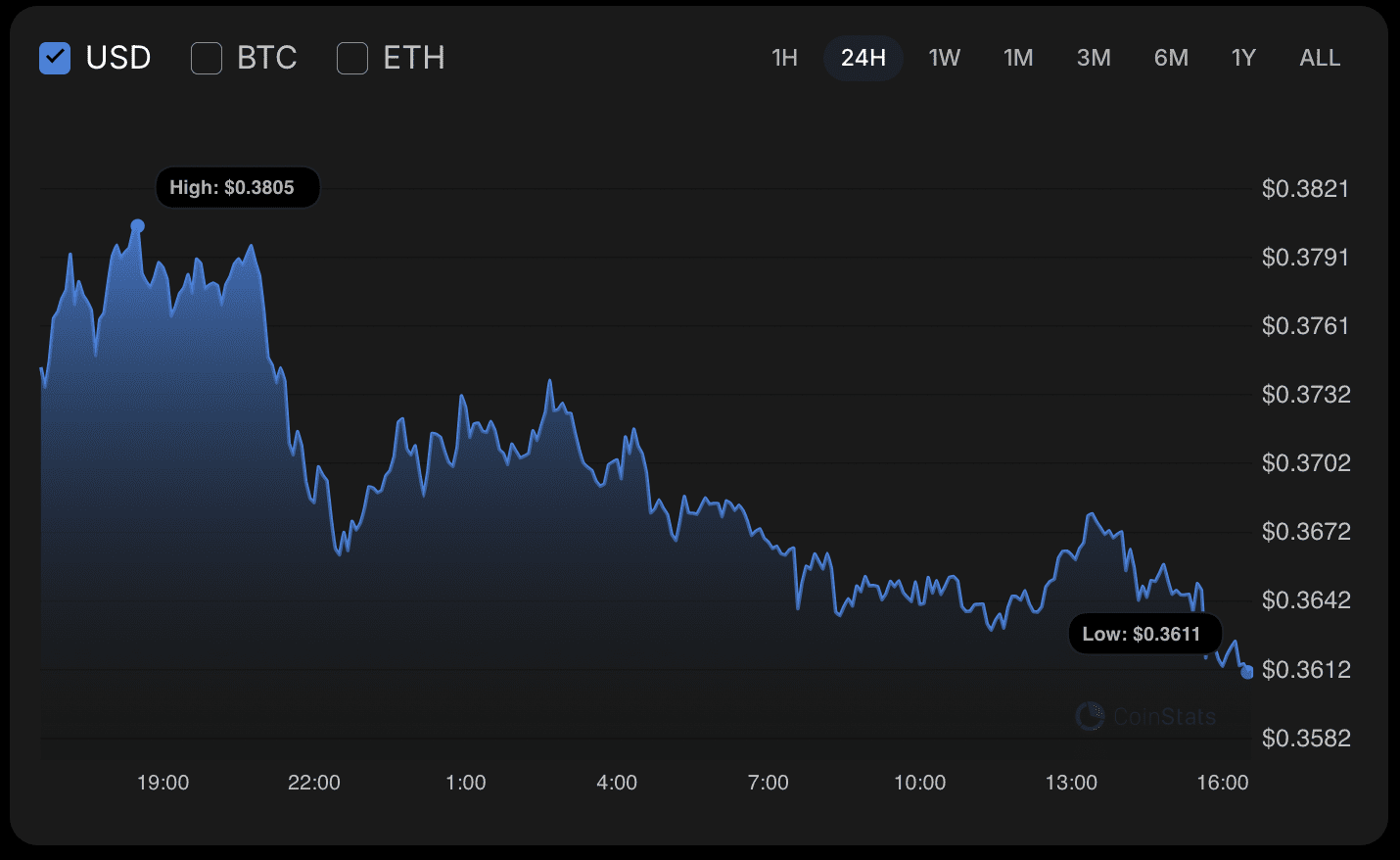This screenshot has height=860, width=1400.
Task: Uncheck the USD currency checkbox
Action: (x=55, y=59)
